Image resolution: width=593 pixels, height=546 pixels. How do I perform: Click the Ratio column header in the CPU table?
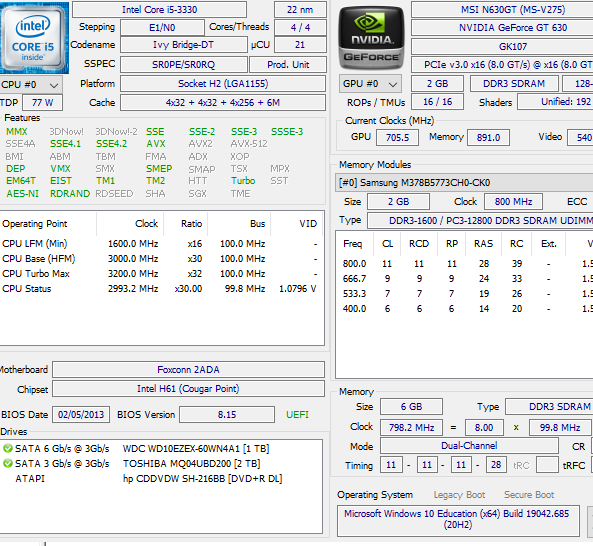[x=185, y=224]
